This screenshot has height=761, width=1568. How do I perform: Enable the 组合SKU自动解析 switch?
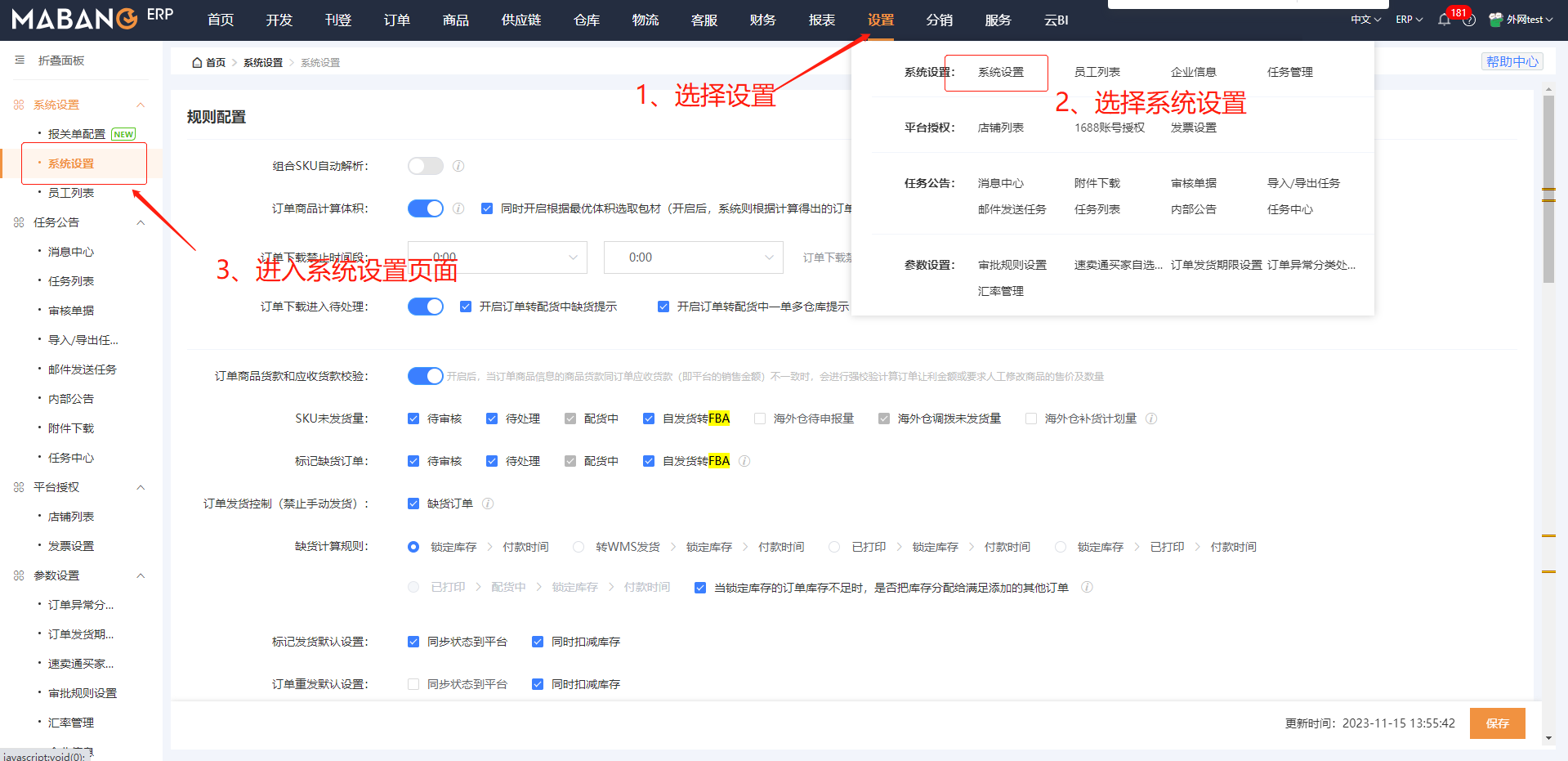tap(426, 166)
